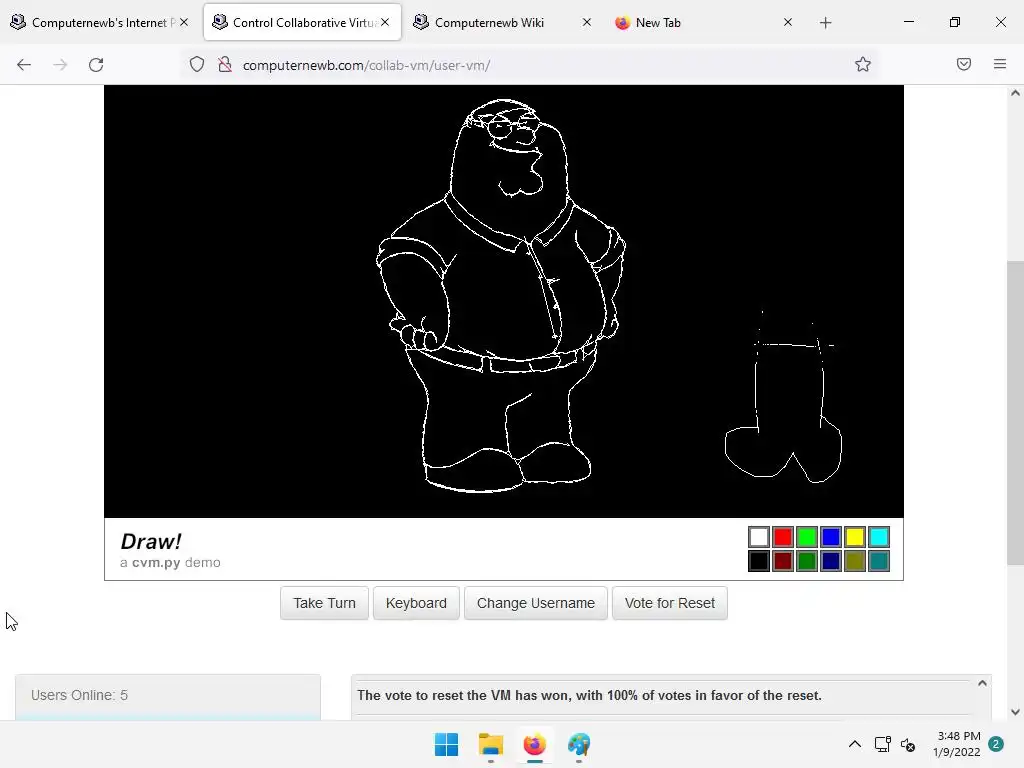Viewport: 1024px width, 768px height.
Task: Open the clock showing 3:48 PM
Action: 957,744
